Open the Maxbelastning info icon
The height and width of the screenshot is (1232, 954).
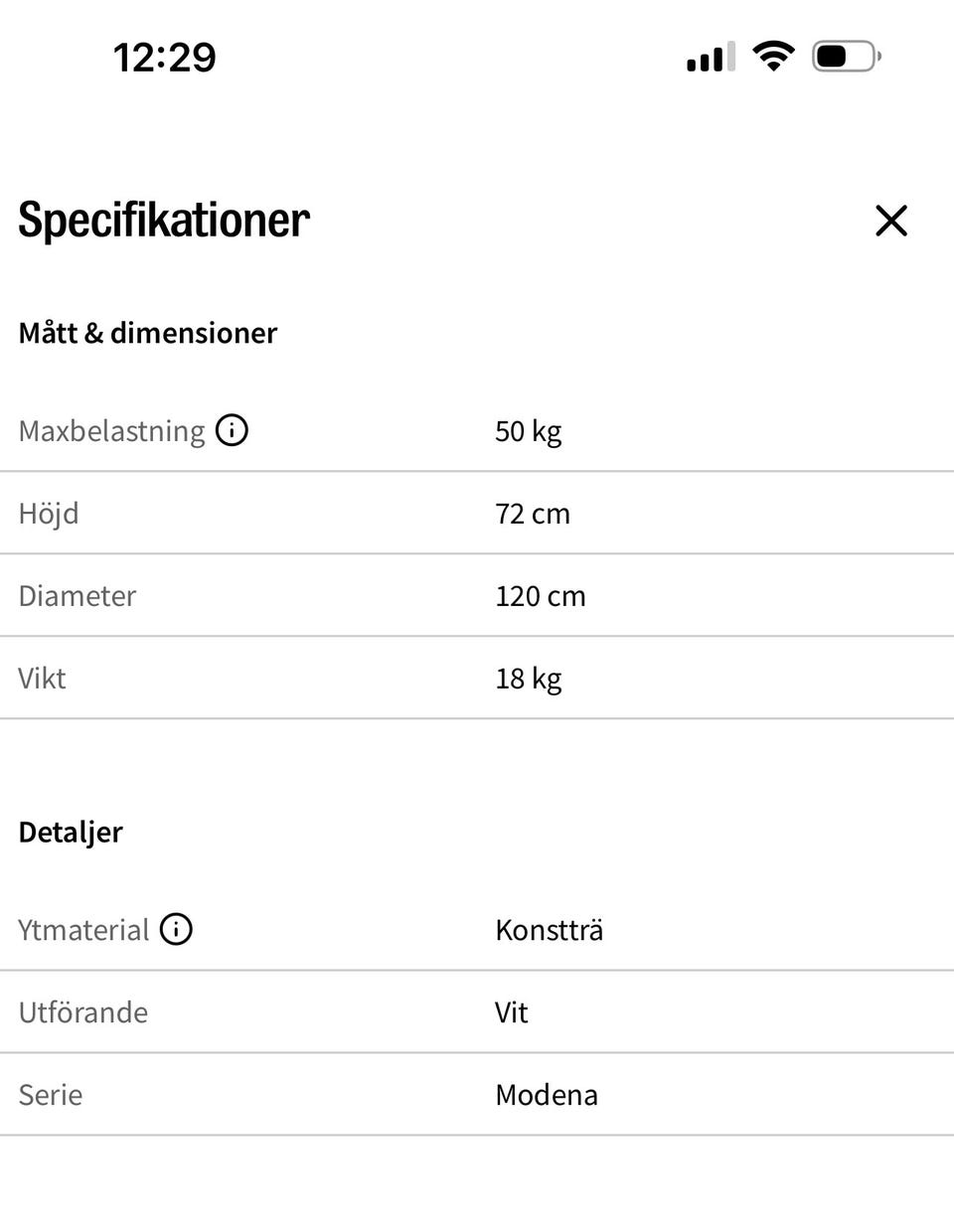coord(232,430)
